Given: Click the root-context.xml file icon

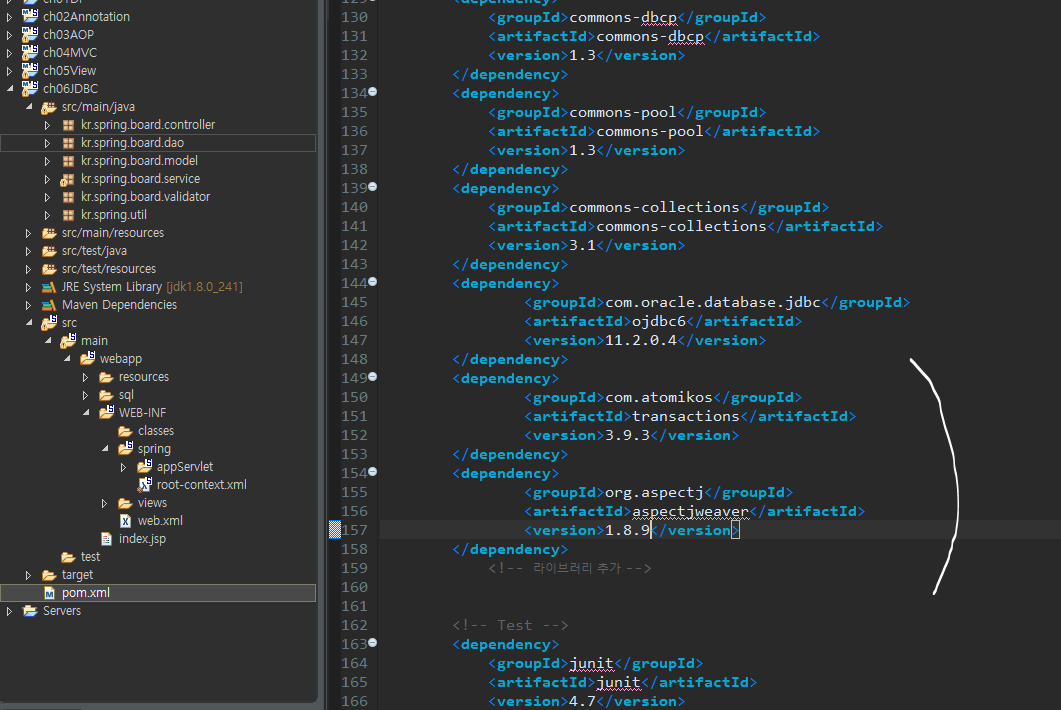Looking at the screenshot, I should [145, 484].
